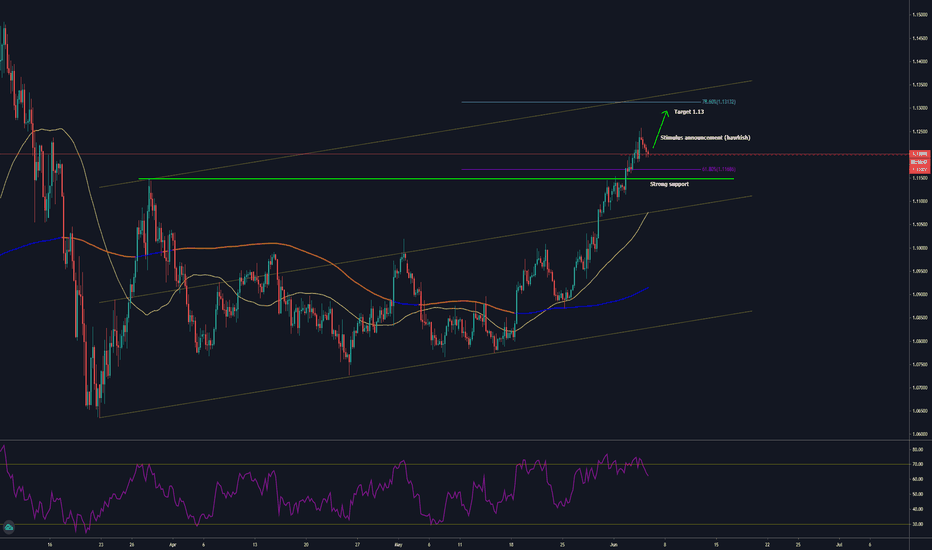Image resolution: width=932 pixels, height=550 pixels.
Task: Click the "May" date on time axis
Action: click(398, 544)
